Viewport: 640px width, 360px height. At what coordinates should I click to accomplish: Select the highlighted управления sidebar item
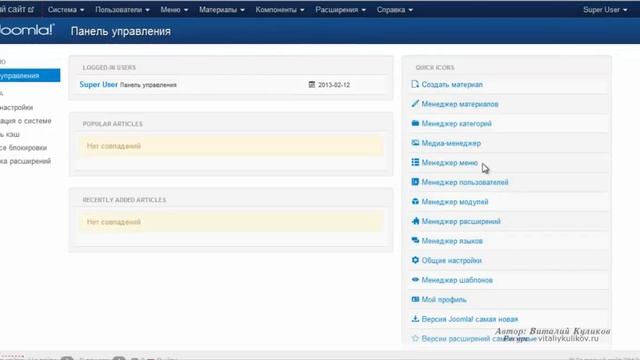pos(30,76)
